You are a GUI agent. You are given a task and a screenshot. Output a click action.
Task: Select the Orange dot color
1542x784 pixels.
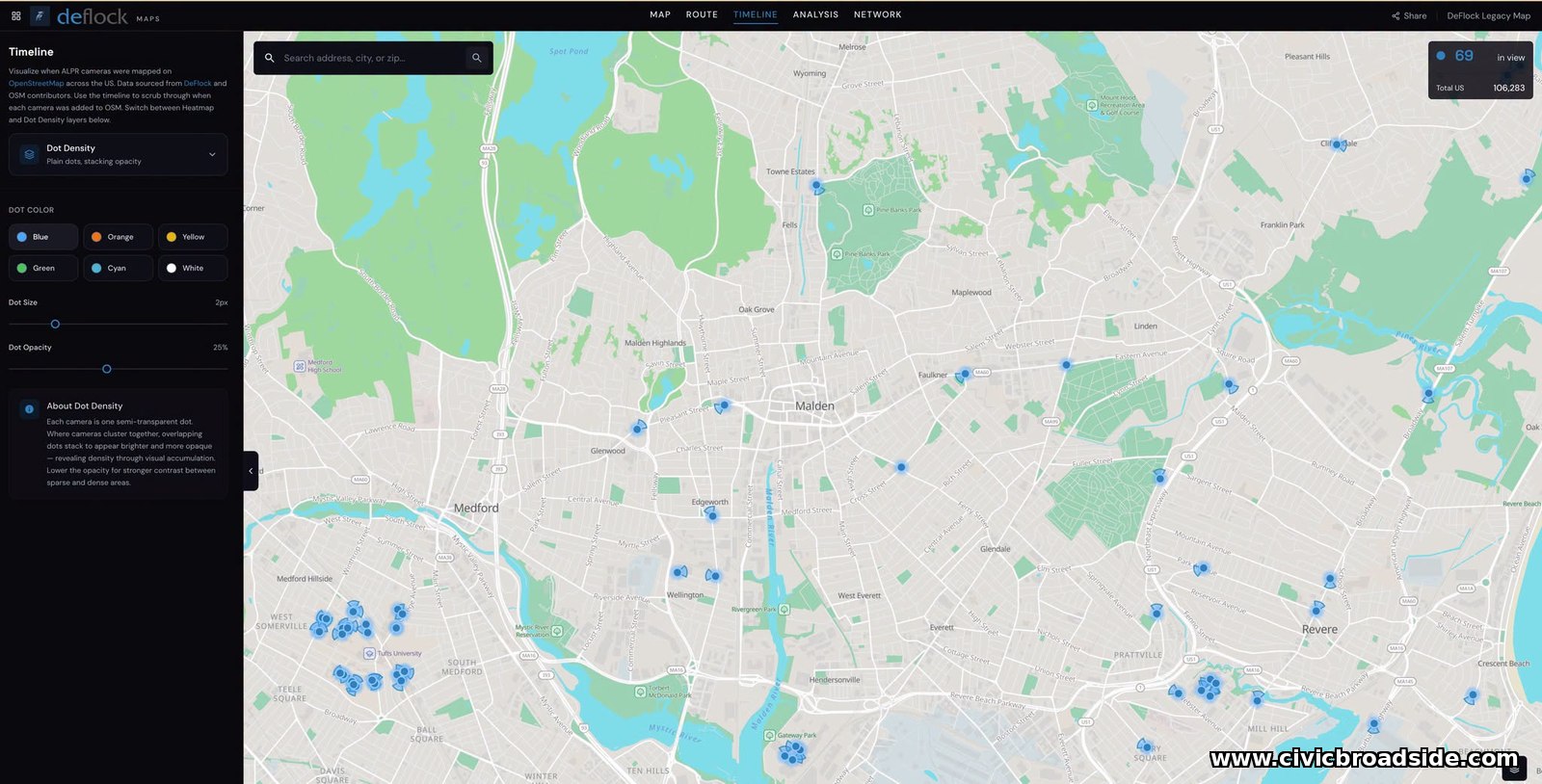118,237
